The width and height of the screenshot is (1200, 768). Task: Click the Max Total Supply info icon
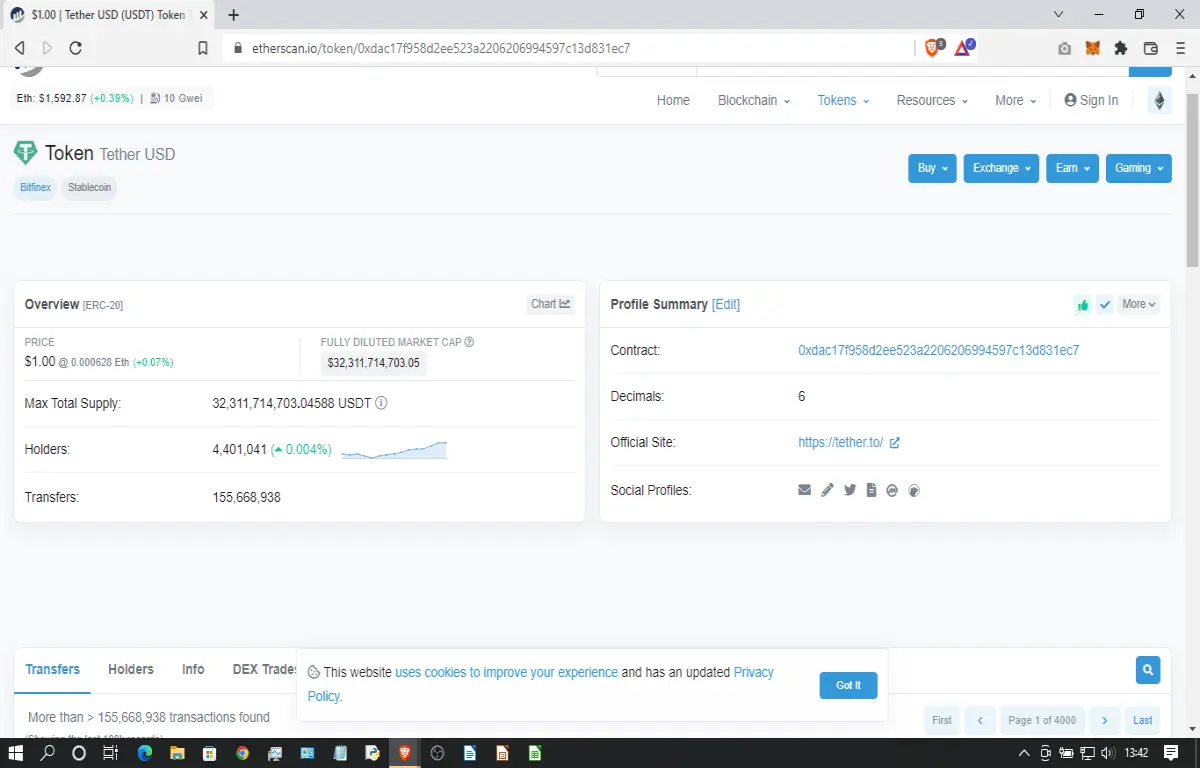[x=381, y=403]
